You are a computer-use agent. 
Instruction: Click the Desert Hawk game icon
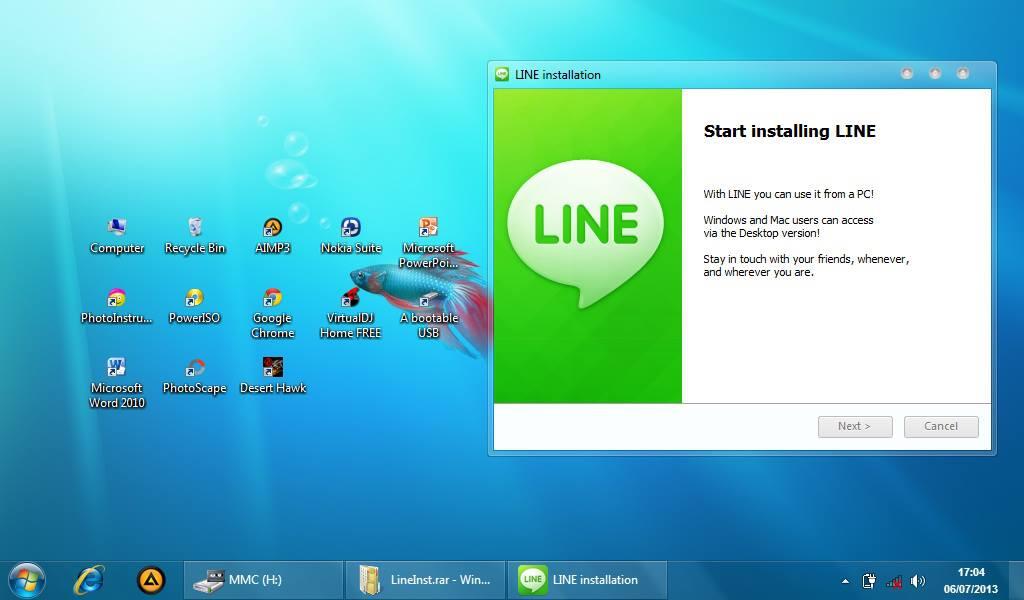click(272, 369)
